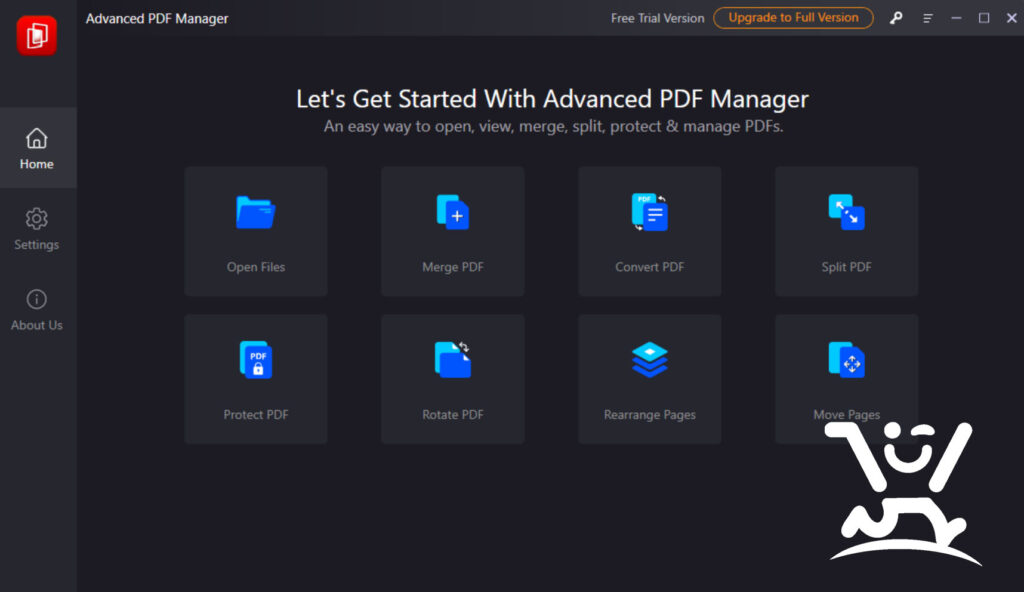Select the Rotate PDF tool
Viewport: 1024px width, 592px height.
tap(453, 379)
